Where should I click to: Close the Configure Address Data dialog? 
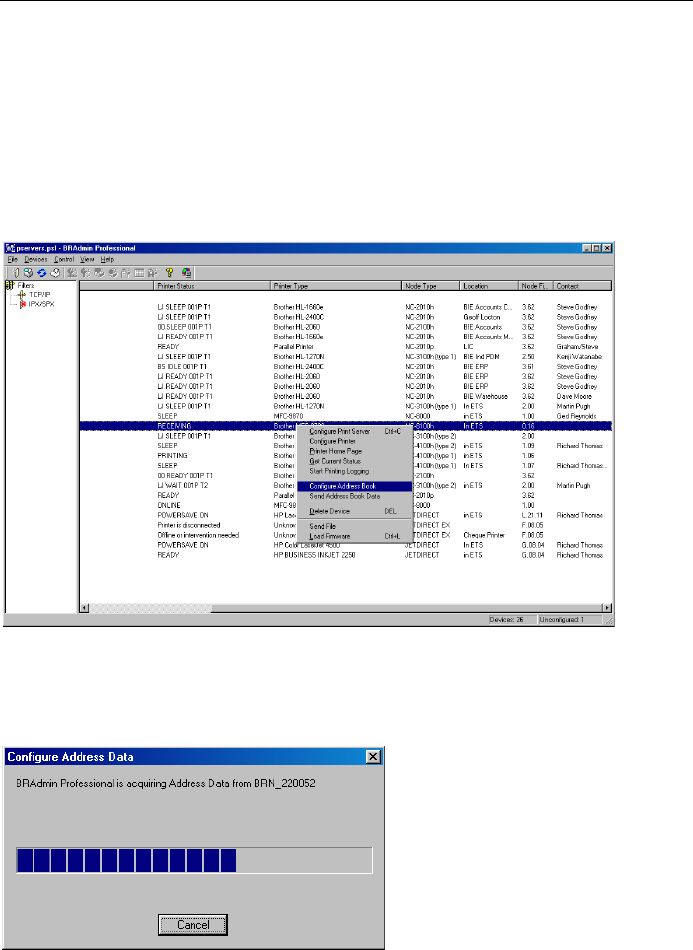point(373,756)
